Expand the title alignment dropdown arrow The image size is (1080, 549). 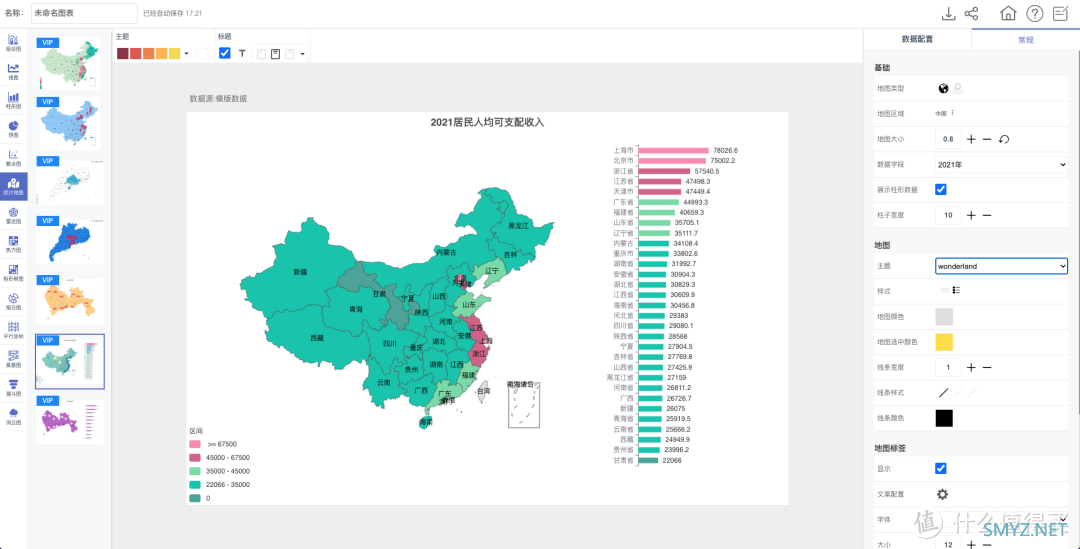[303, 54]
